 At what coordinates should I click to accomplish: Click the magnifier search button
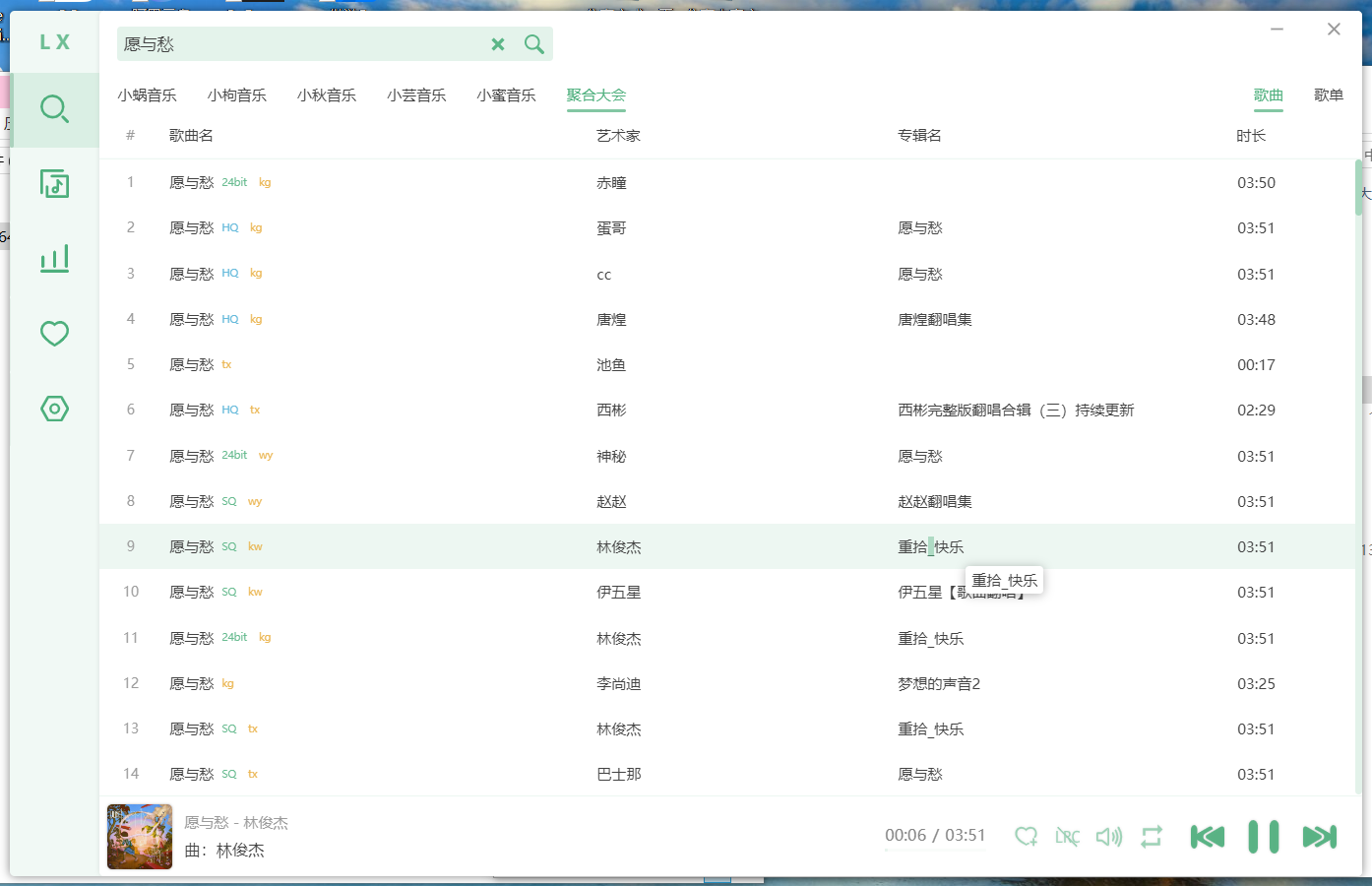534,44
